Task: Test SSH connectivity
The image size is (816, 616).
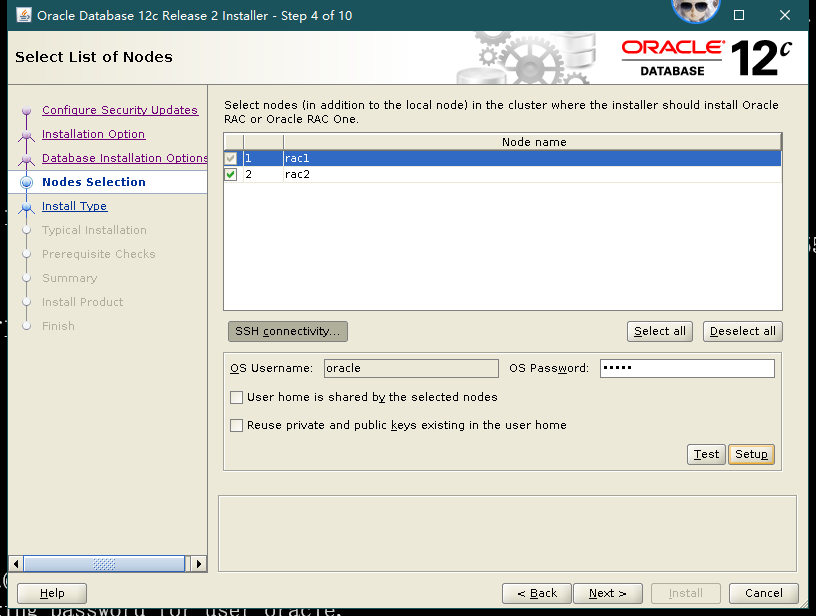Action: [706, 454]
